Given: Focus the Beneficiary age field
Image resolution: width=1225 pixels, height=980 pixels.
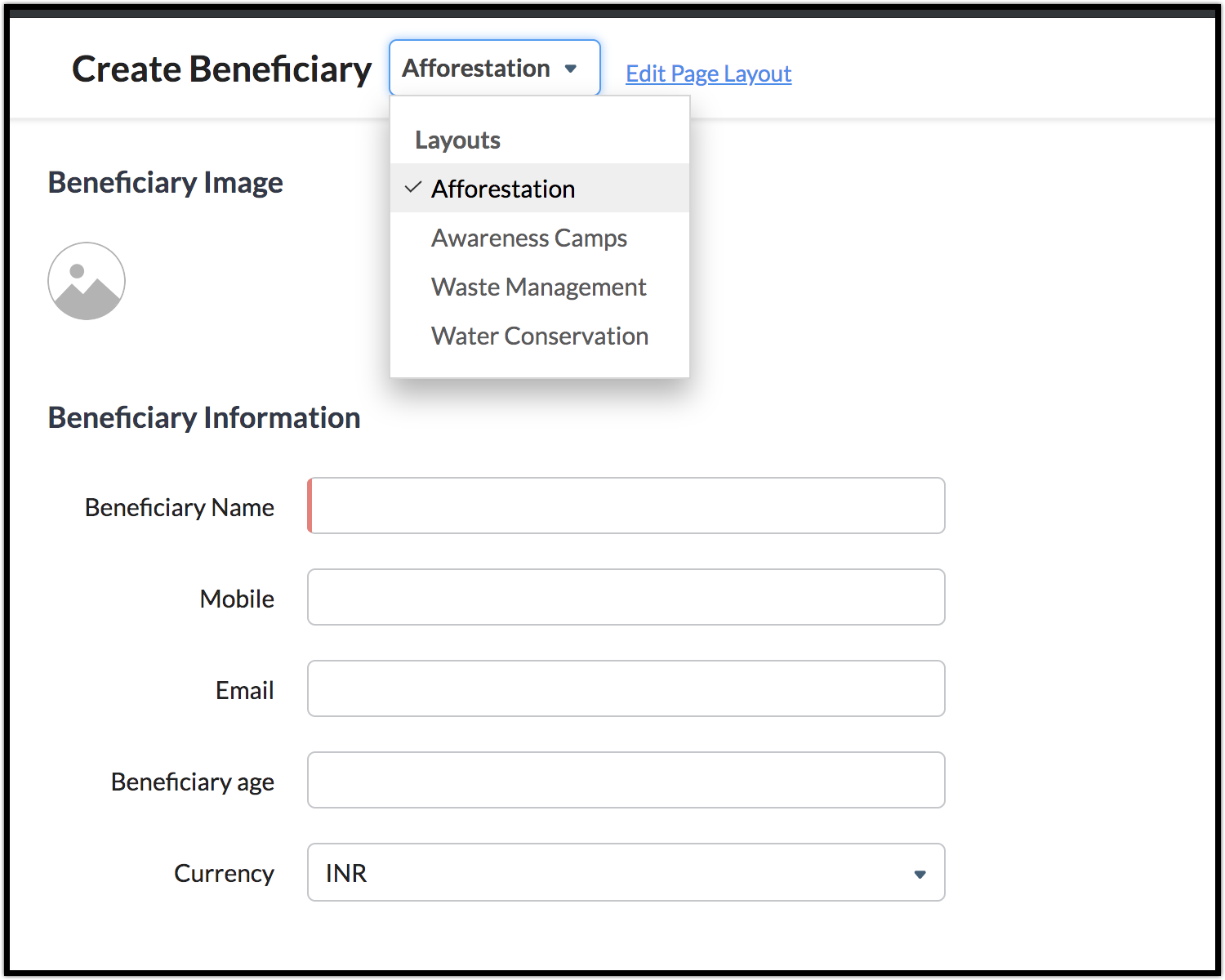Looking at the screenshot, I should [x=626, y=780].
